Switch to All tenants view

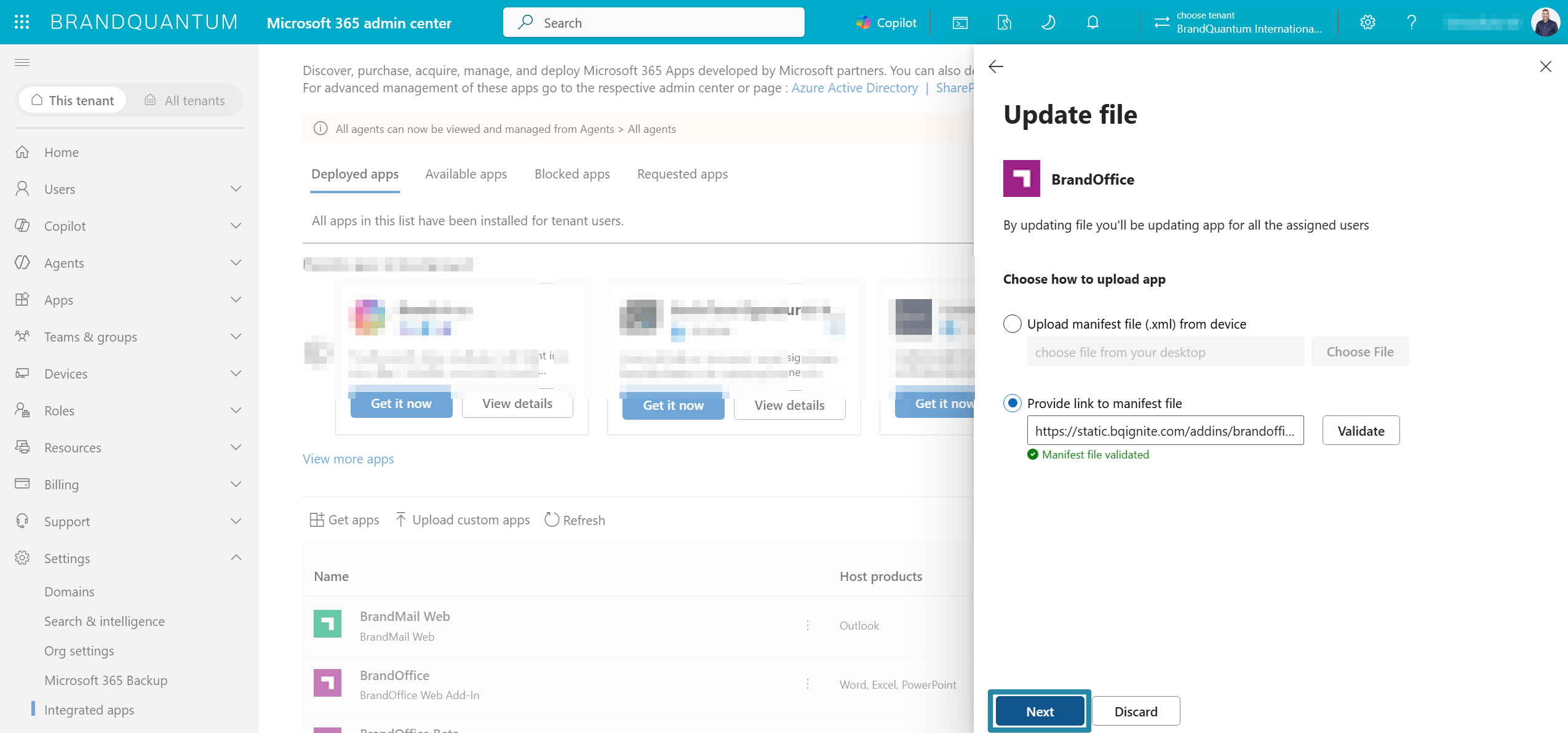click(185, 100)
